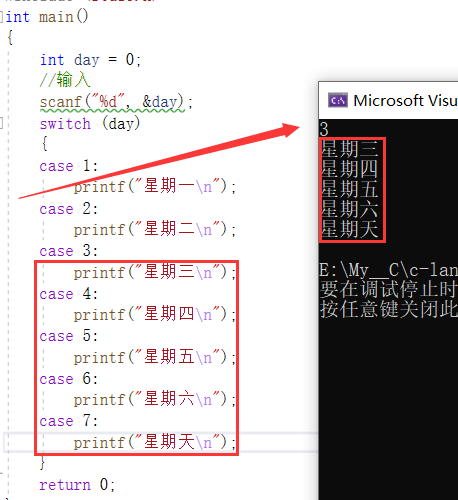Click the printf("星期三\n") line in editor
The height and width of the screenshot is (500, 458).
[155, 272]
